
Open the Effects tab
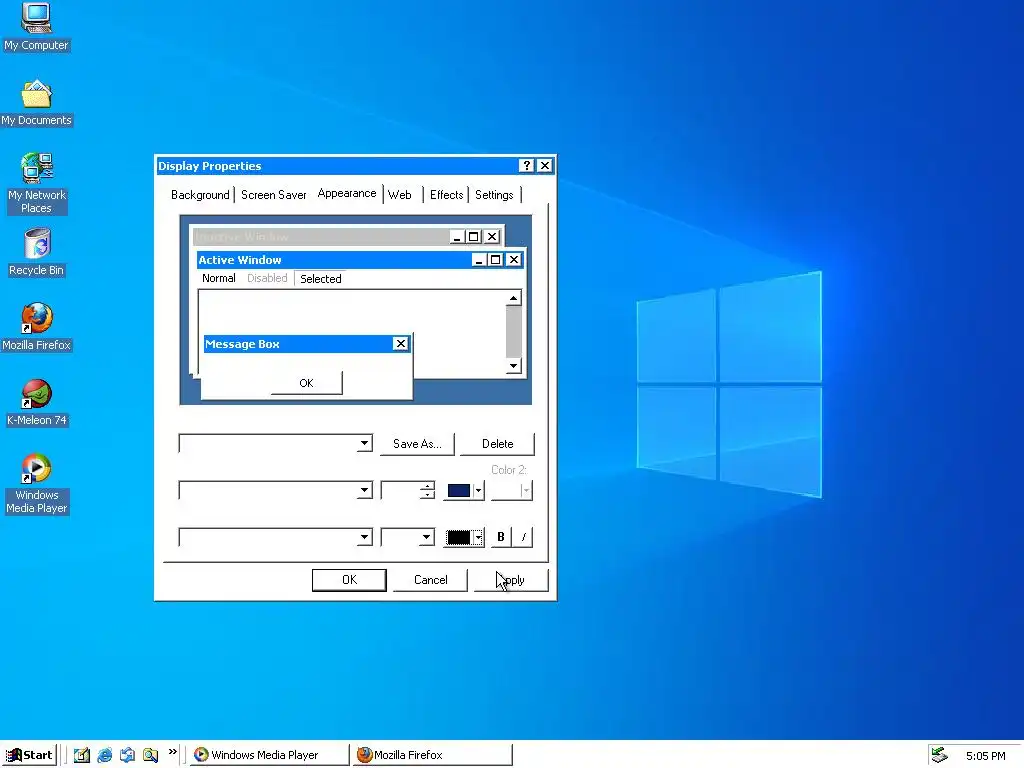[447, 195]
